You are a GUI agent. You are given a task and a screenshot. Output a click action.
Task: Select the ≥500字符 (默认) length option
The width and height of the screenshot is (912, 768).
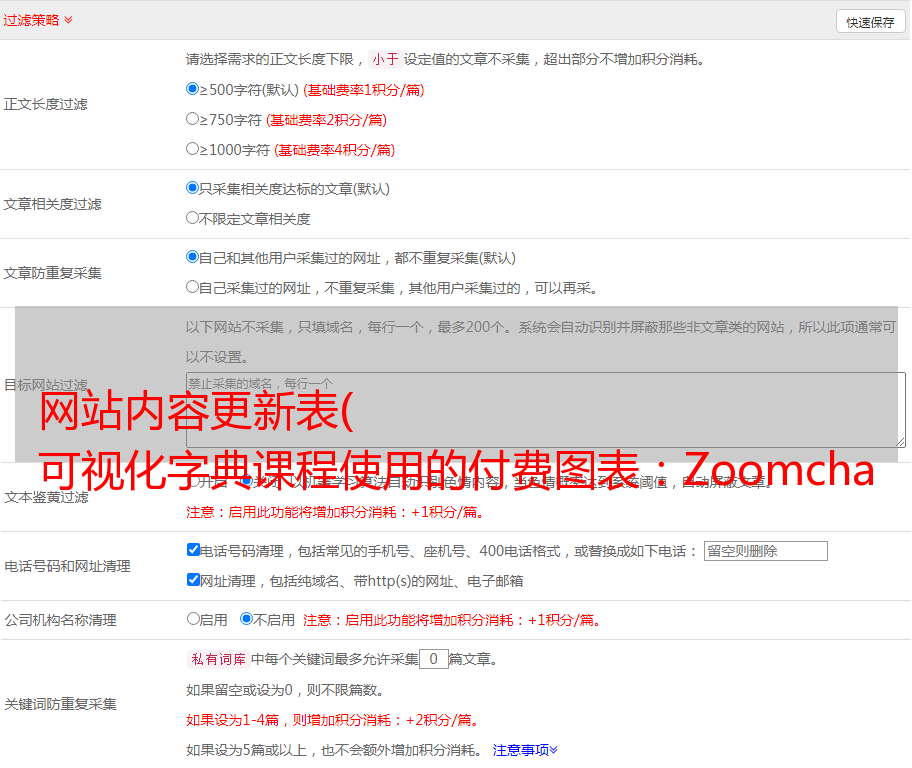tap(192, 89)
